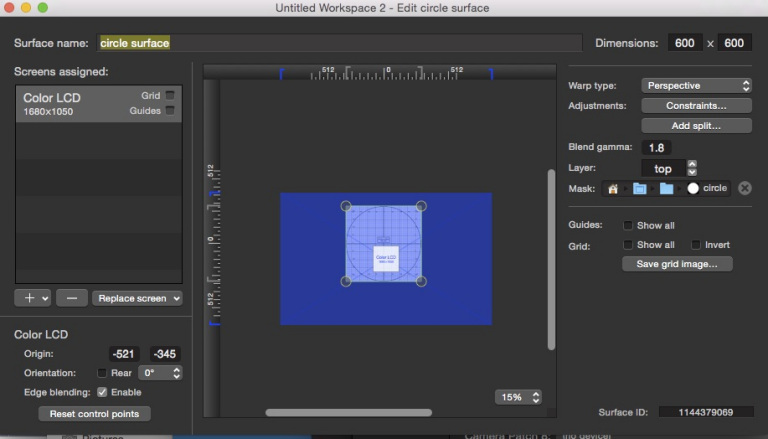768x439 pixels.
Task: Clear the mask with the X icon
Action: (x=744, y=188)
